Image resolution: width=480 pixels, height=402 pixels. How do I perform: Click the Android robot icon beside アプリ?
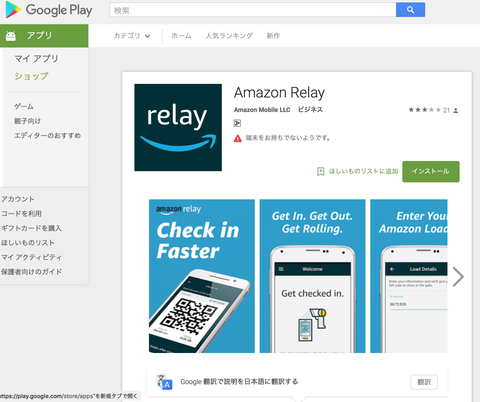(11, 36)
